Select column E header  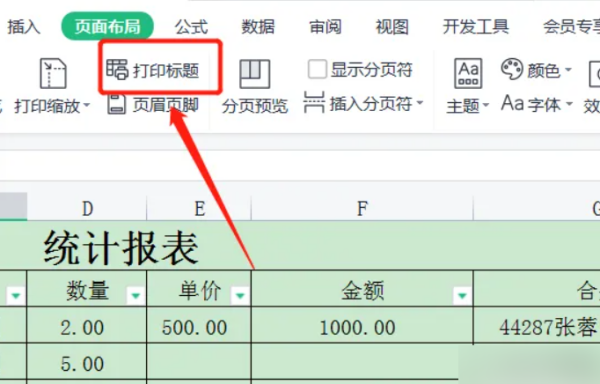coord(199,208)
